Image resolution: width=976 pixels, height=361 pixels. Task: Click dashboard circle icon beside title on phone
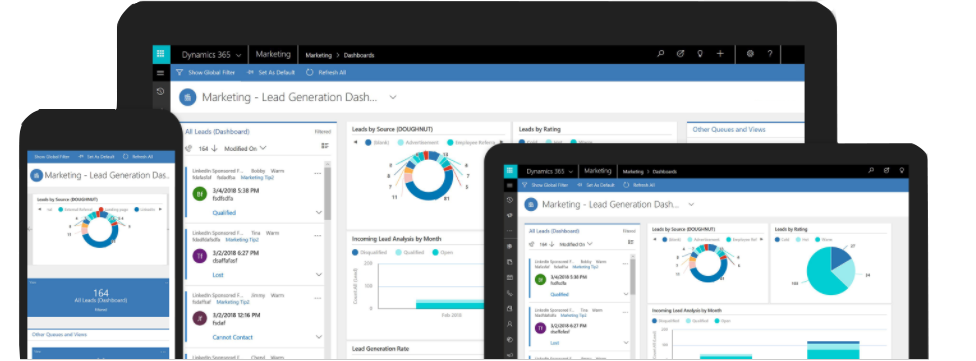pos(37,176)
